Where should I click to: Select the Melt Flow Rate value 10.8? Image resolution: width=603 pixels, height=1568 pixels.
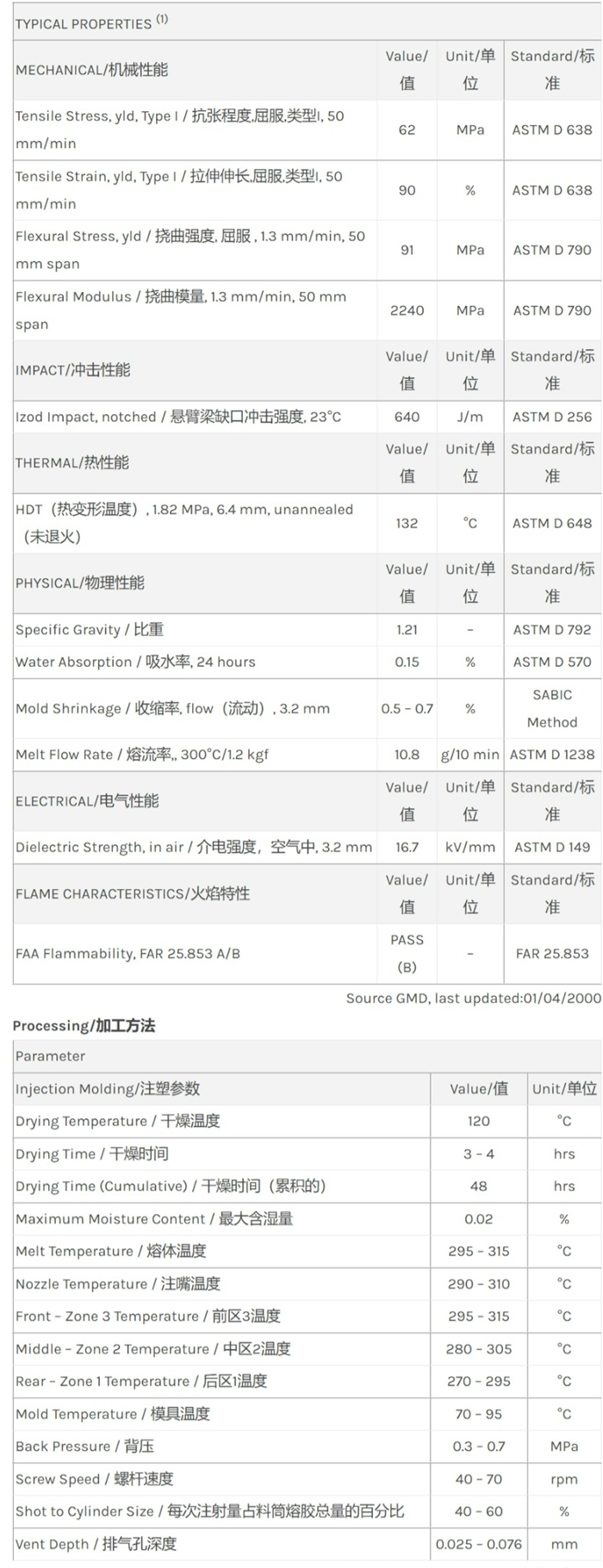click(407, 755)
